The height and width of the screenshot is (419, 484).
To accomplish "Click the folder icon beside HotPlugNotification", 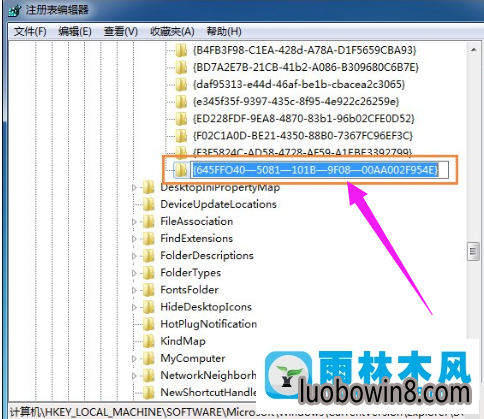I will [148, 324].
